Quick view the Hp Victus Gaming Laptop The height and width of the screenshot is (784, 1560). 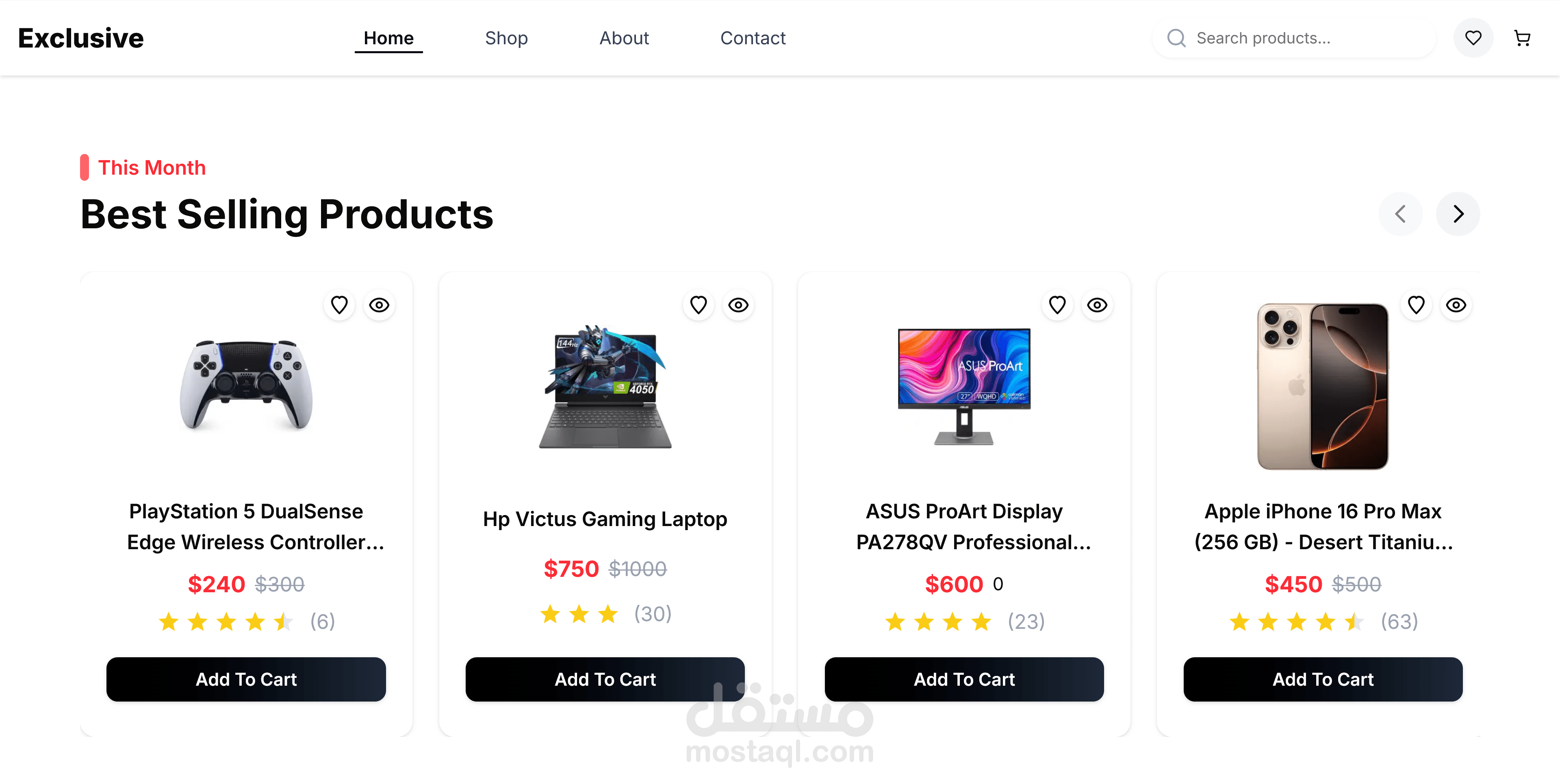pos(738,305)
